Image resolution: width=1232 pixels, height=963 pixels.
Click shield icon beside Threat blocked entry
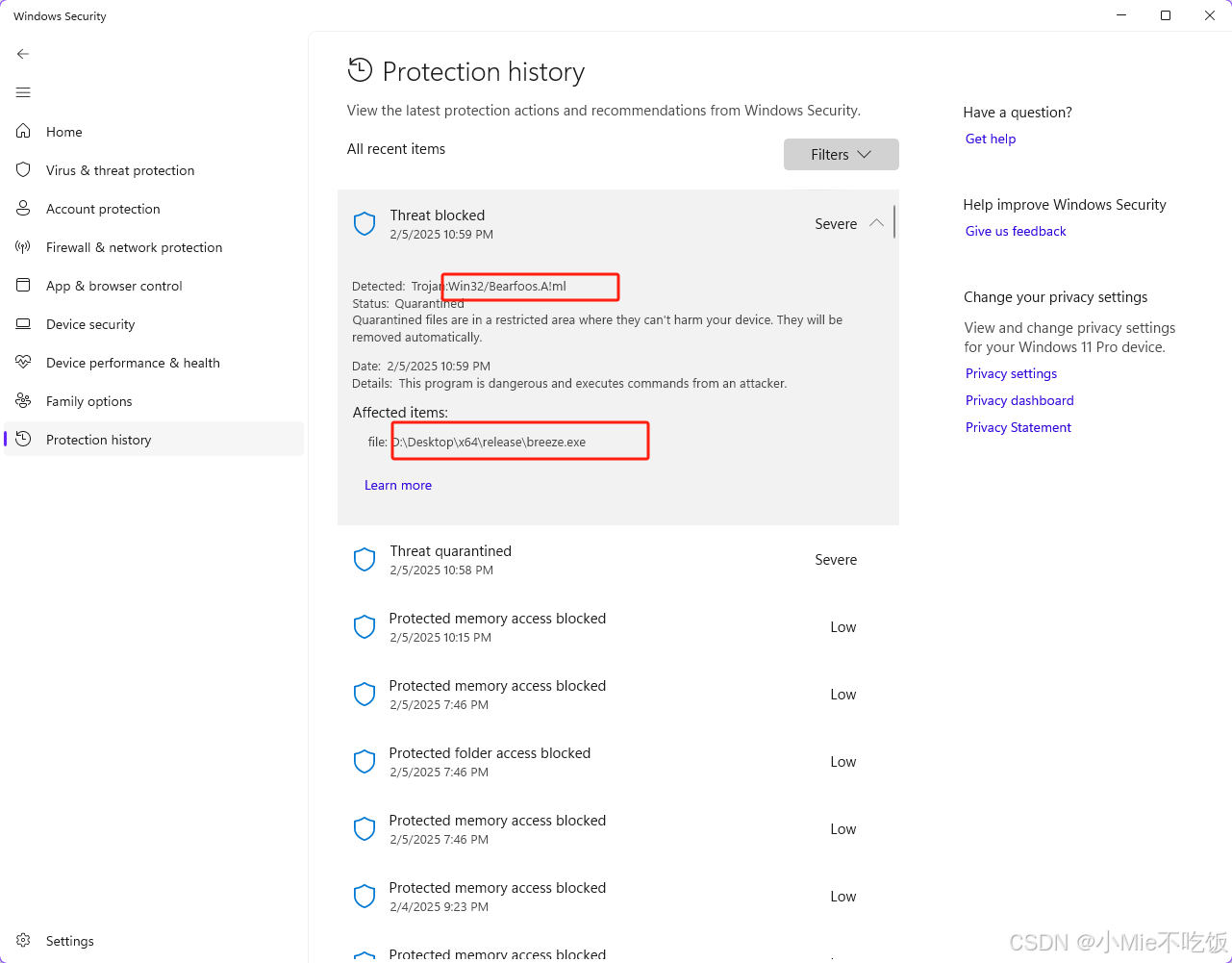pos(365,224)
